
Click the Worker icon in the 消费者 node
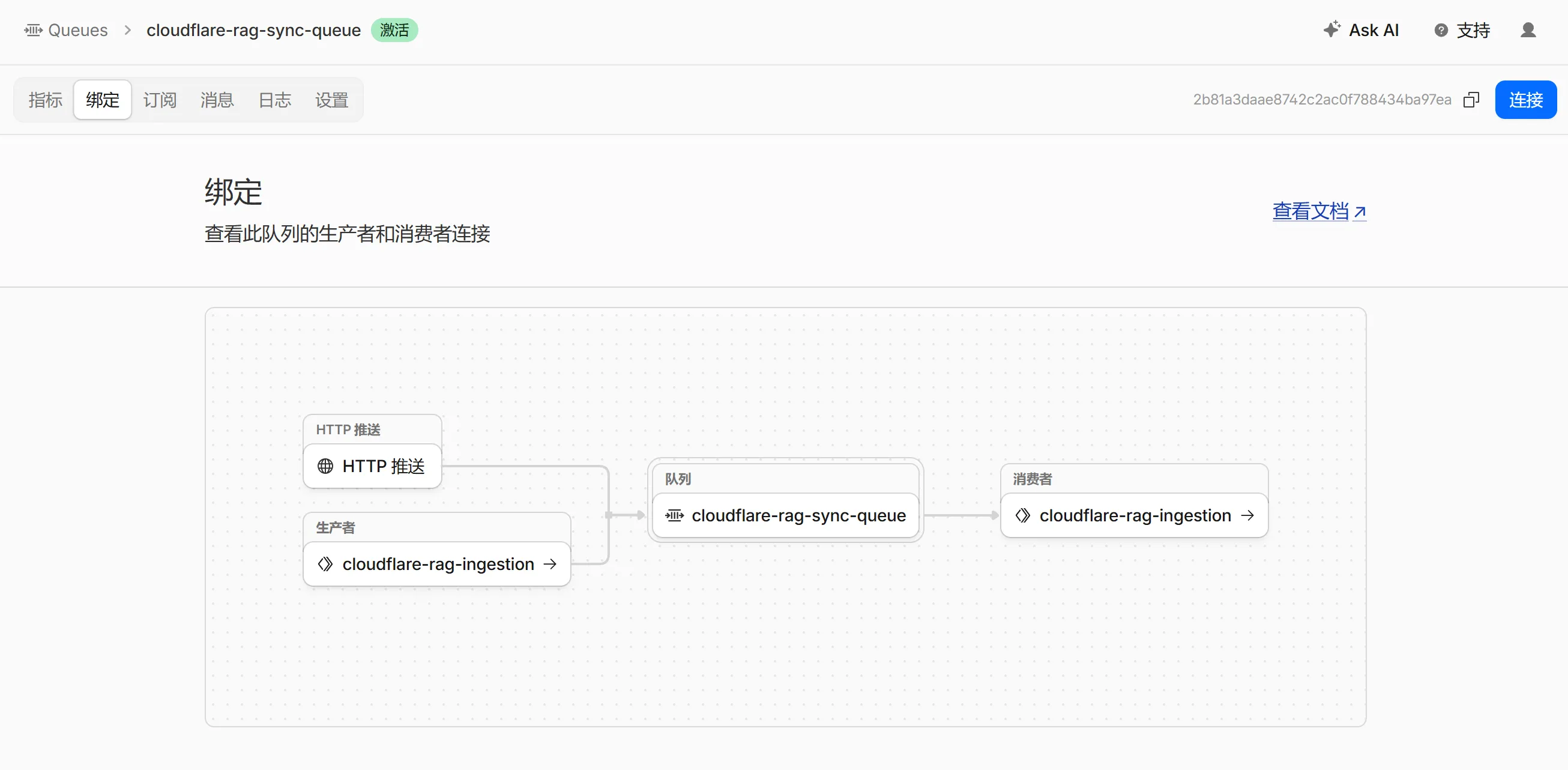[x=1022, y=515]
